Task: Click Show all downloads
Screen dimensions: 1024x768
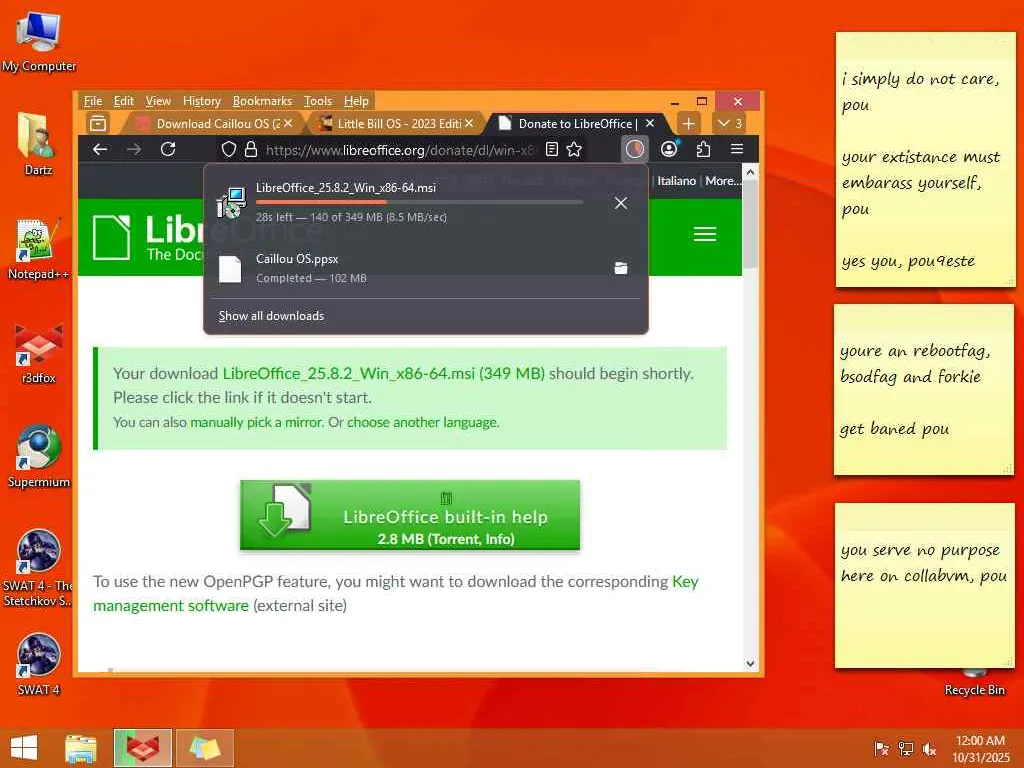Action: coord(271,316)
